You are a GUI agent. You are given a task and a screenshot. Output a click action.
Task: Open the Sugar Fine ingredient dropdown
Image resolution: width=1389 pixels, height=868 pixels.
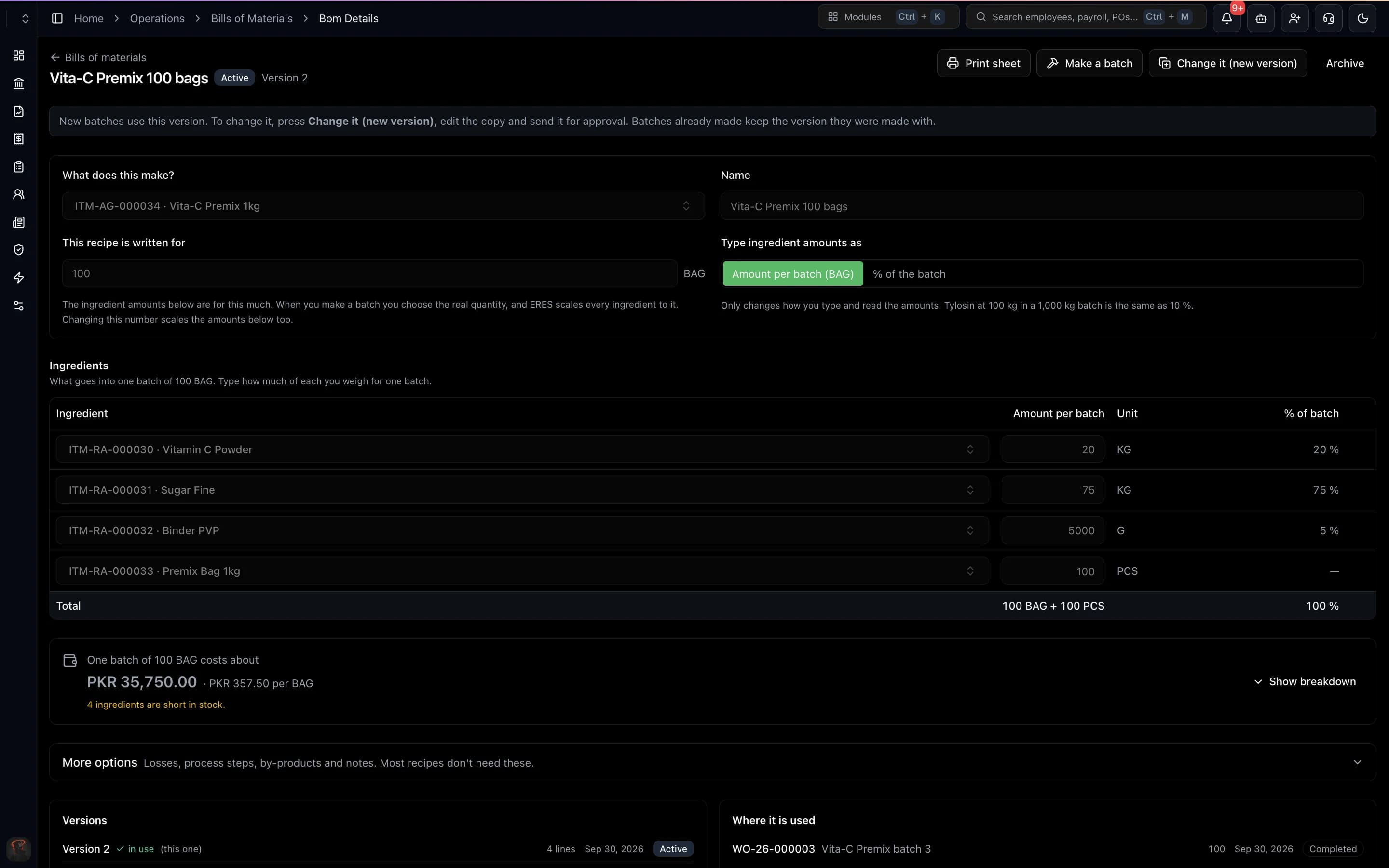click(x=522, y=489)
